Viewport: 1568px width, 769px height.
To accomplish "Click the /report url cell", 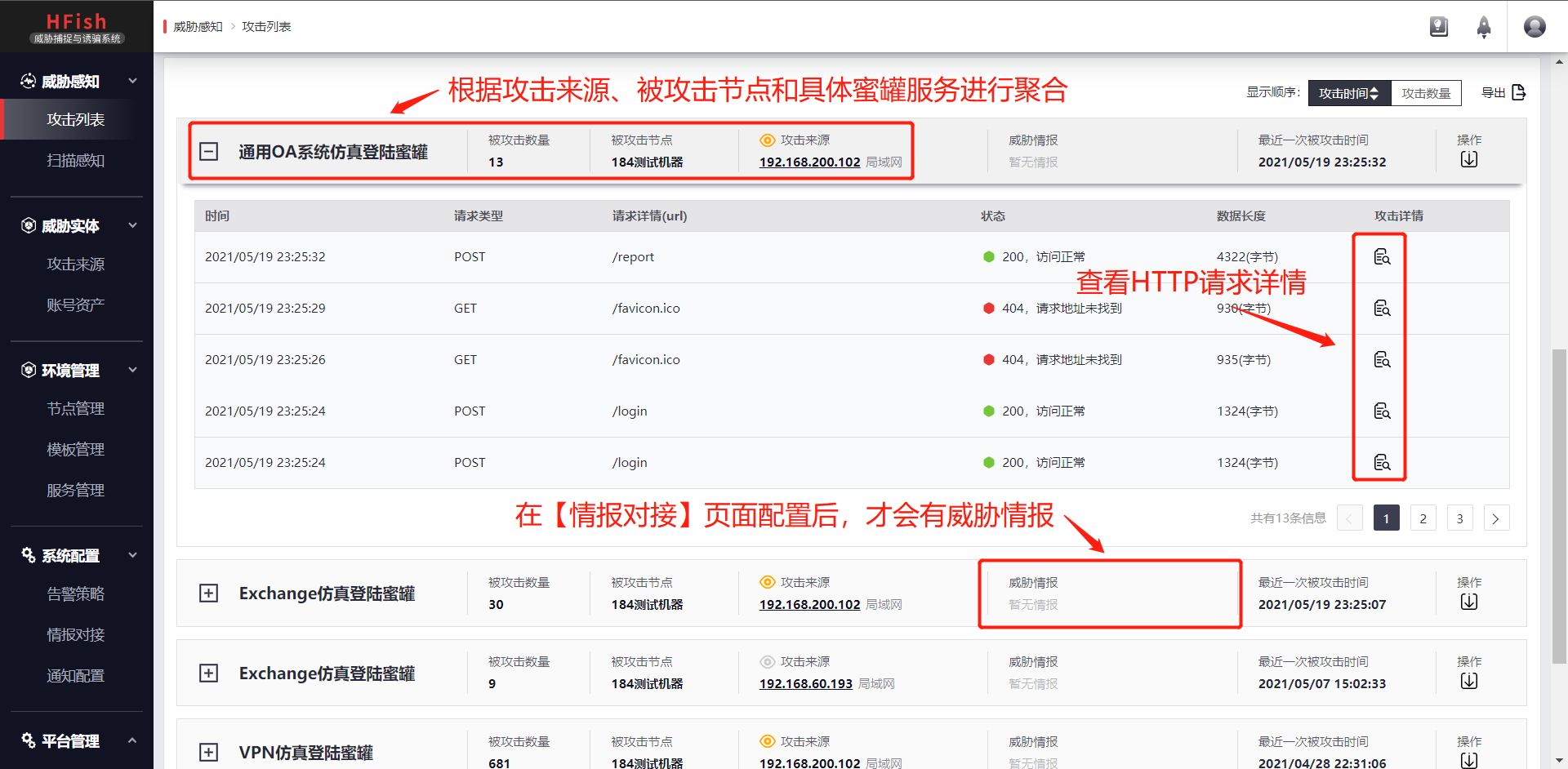I will [x=633, y=257].
